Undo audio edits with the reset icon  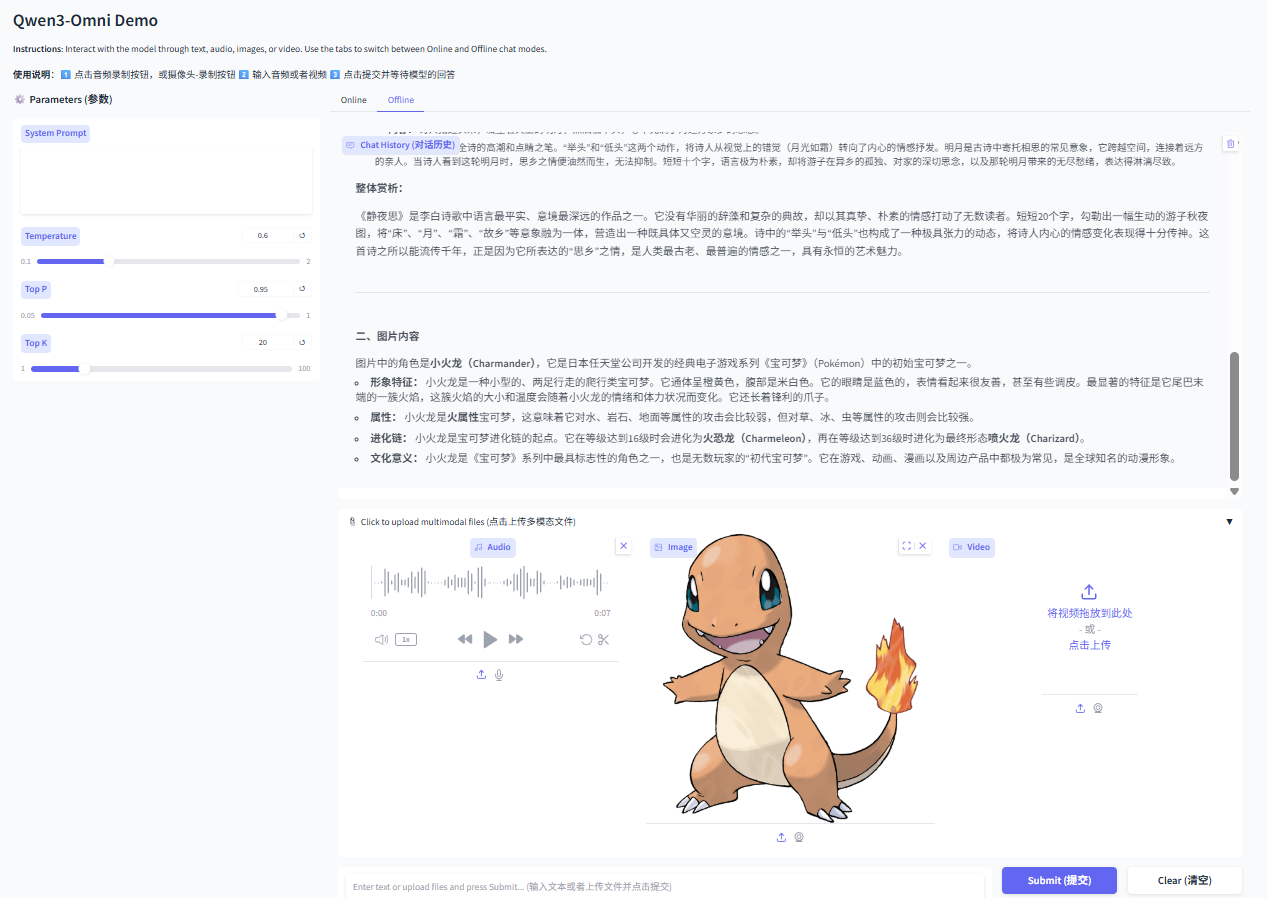click(586, 639)
